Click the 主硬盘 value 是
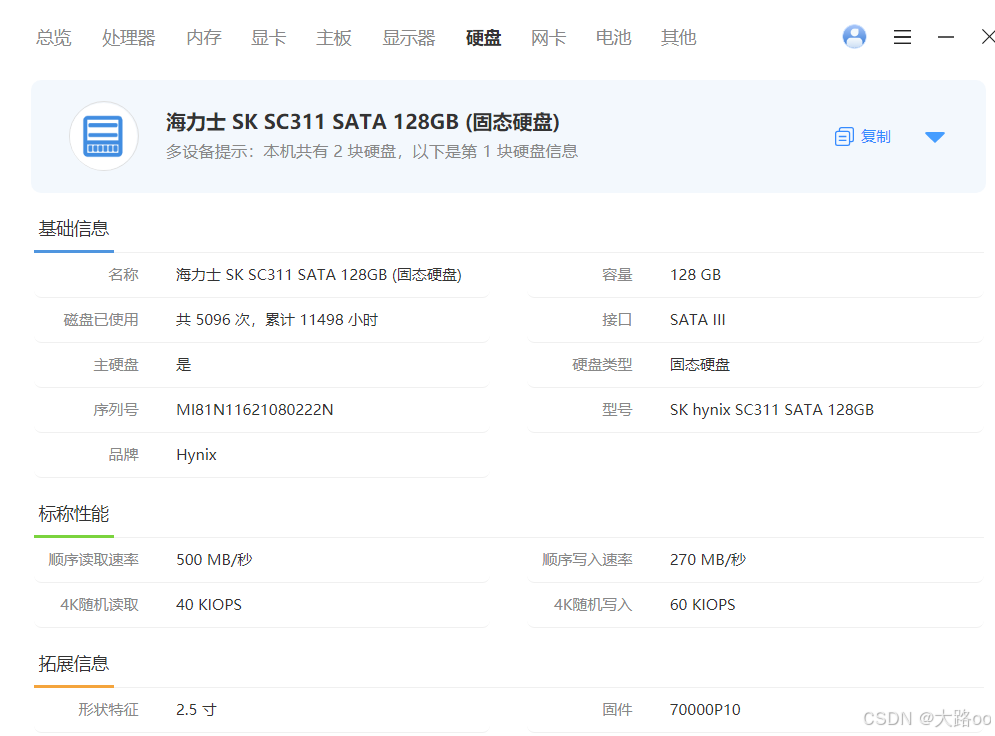This screenshot has height=736, width=995. pyautogui.click(x=183, y=365)
